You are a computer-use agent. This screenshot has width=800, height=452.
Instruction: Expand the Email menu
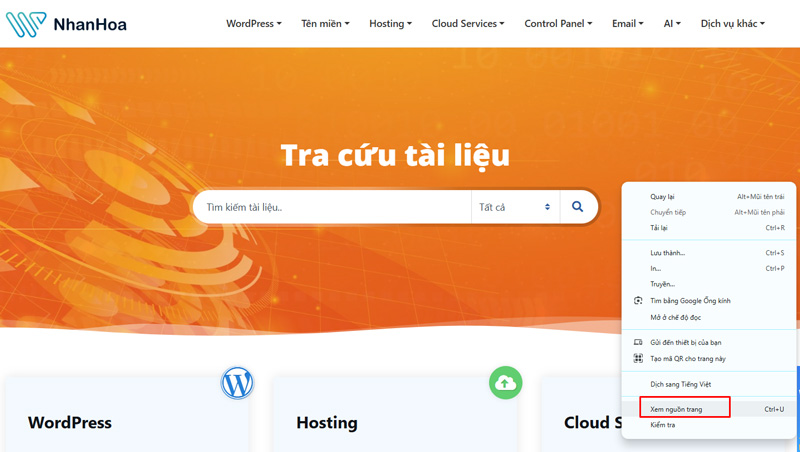[x=628, y=23]
